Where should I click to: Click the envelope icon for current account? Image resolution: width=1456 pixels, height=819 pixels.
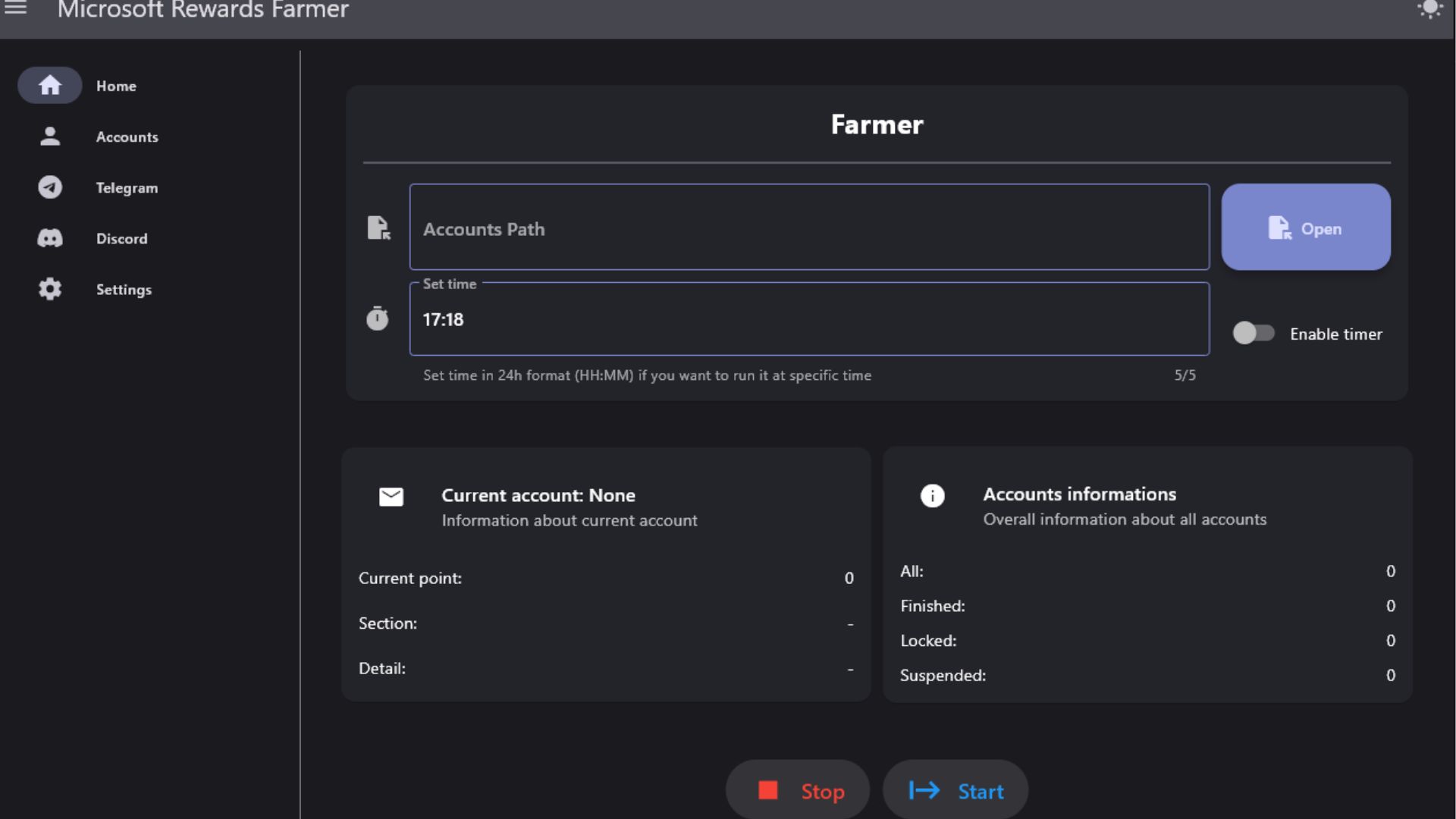pos(391,497)
